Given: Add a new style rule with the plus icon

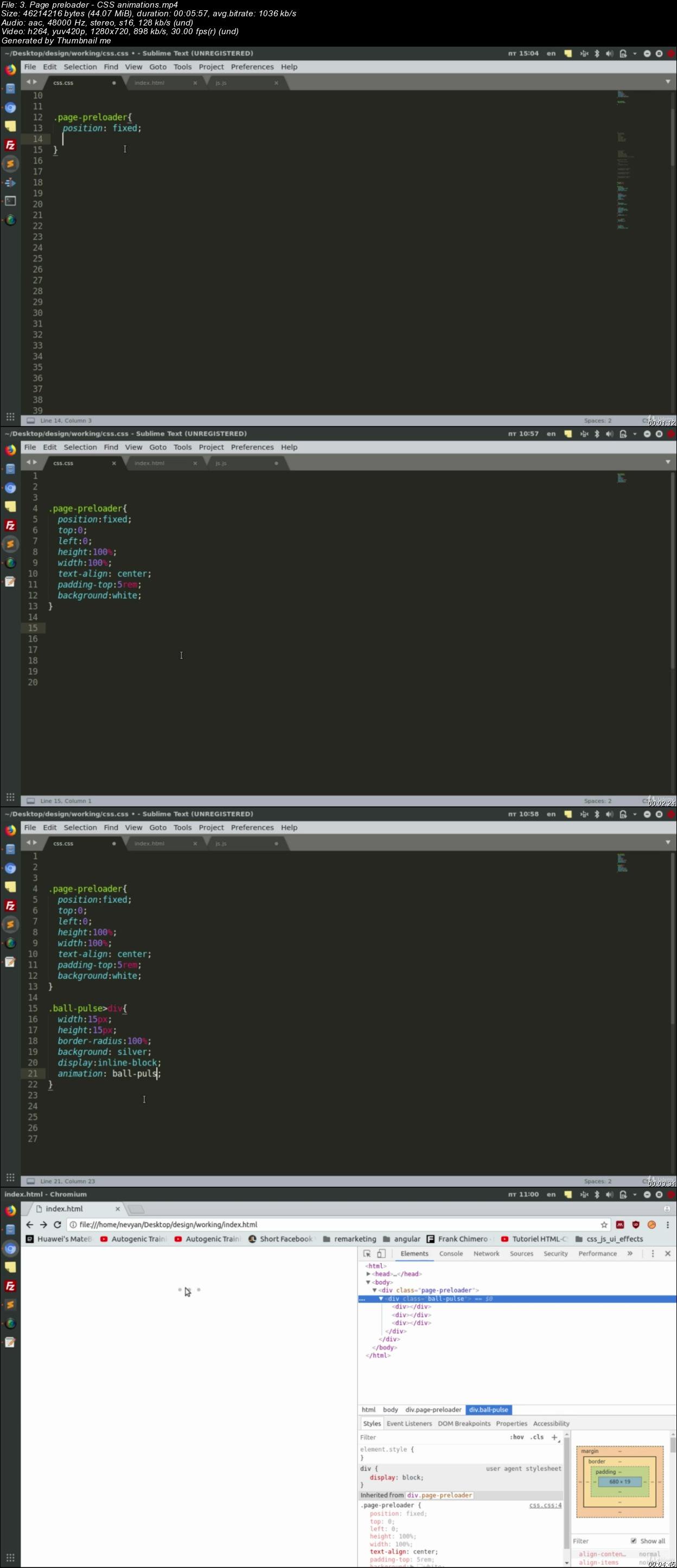Looking at the screenshot, I should (x=554, y=1437).
